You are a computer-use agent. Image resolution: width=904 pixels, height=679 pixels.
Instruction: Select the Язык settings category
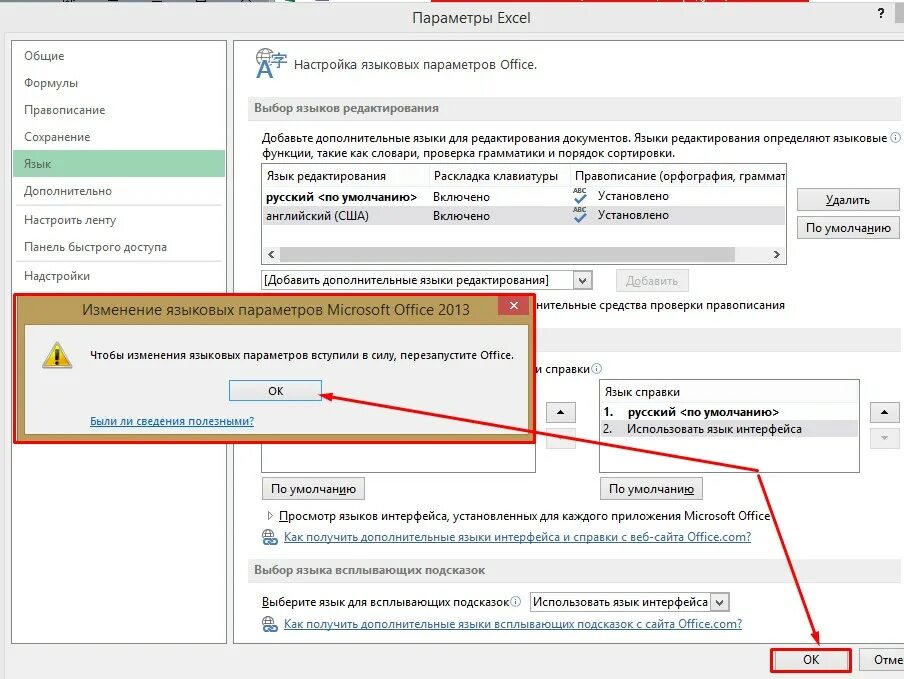119,164
